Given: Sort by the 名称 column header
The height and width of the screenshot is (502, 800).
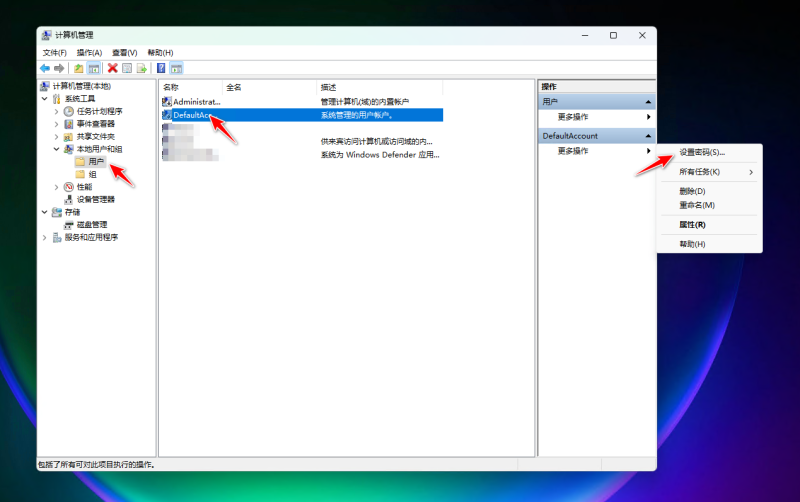Looking at the screenshot, I should (x=191, y=87).
